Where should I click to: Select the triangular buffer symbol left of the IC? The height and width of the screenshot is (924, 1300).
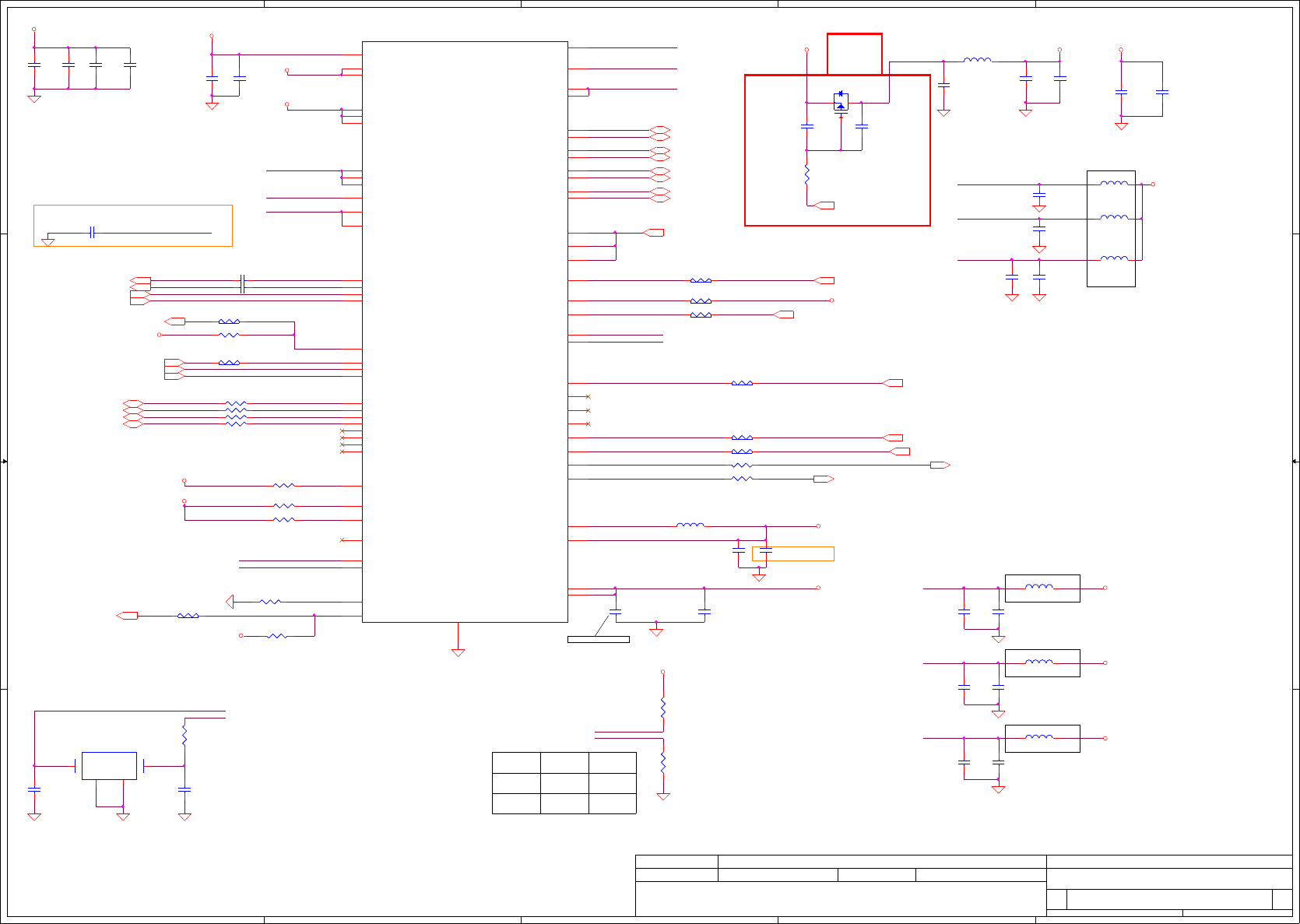click(230, 602)
